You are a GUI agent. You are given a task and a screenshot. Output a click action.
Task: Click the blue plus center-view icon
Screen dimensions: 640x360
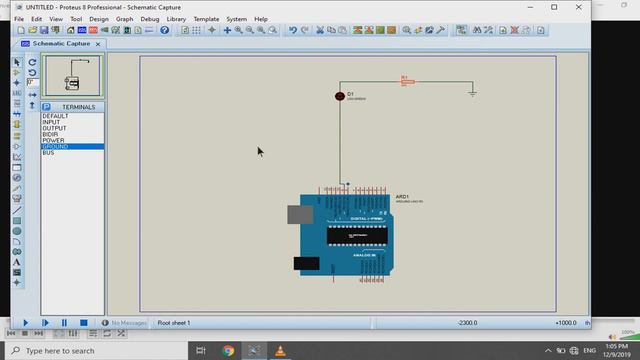point(227,30)
